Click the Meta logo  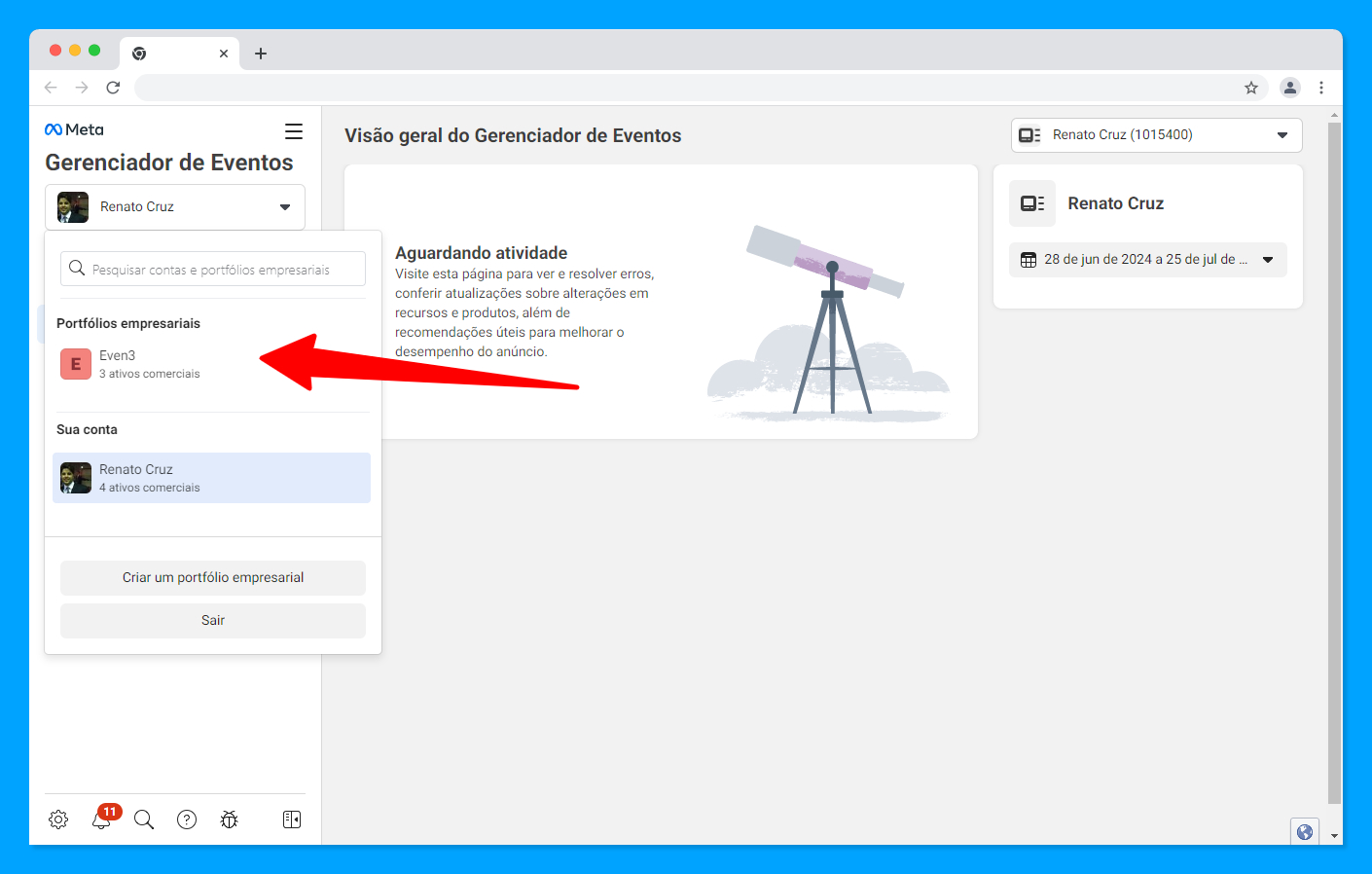[x=74, y=129]
